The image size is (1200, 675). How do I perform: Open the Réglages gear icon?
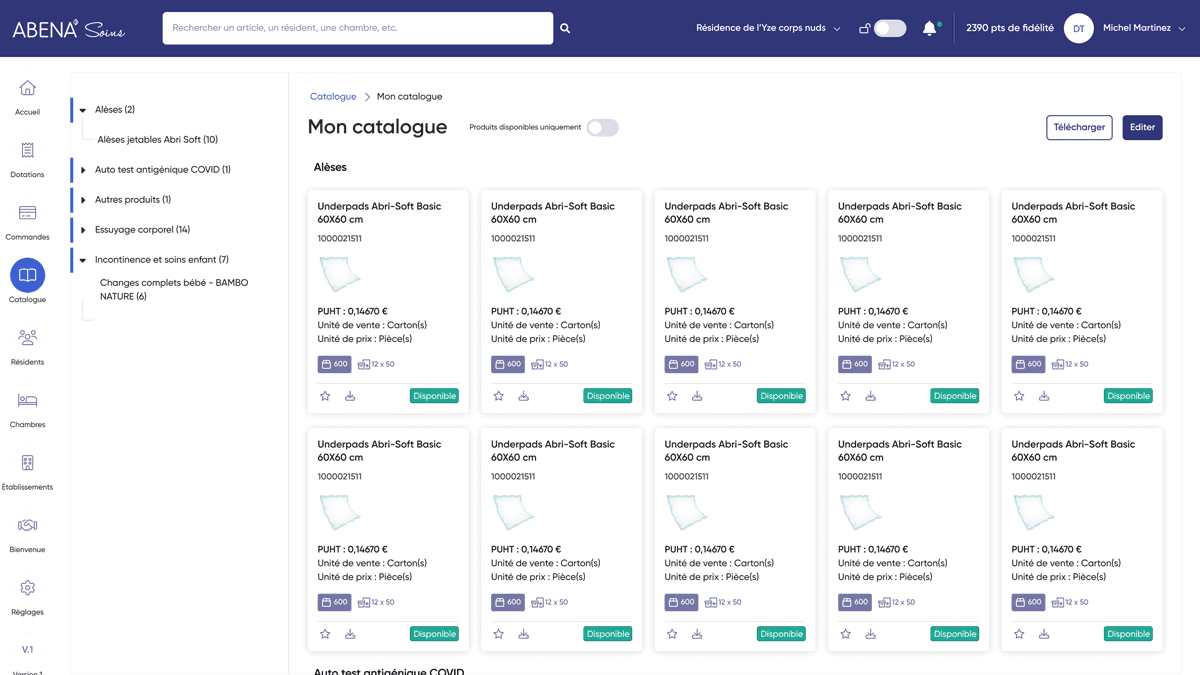pos(27,588)
